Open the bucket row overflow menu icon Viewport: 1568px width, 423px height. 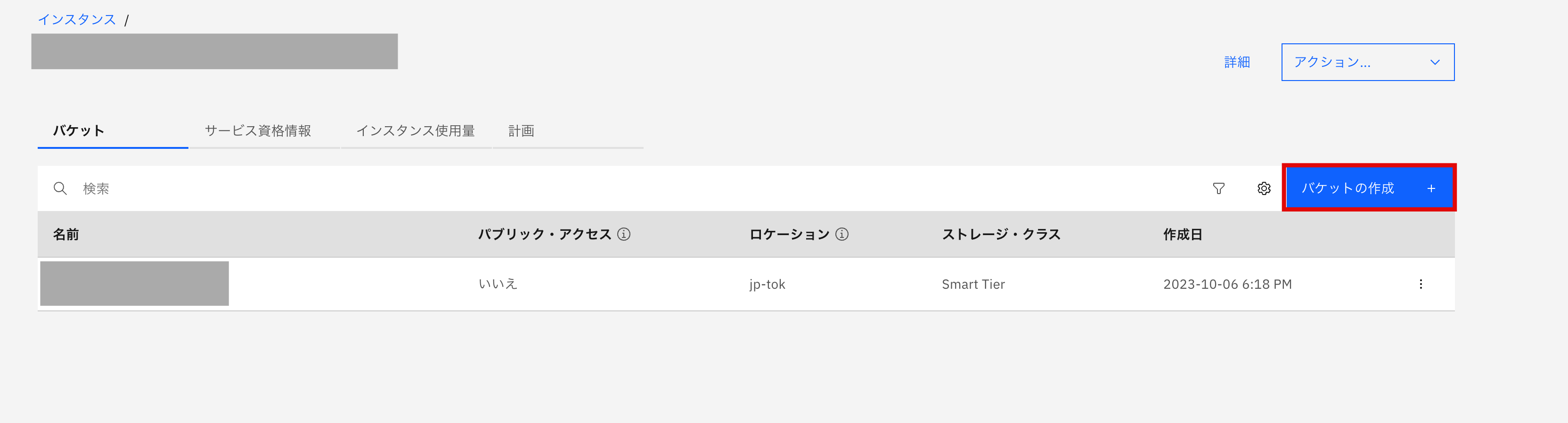tap(1422, 283)
